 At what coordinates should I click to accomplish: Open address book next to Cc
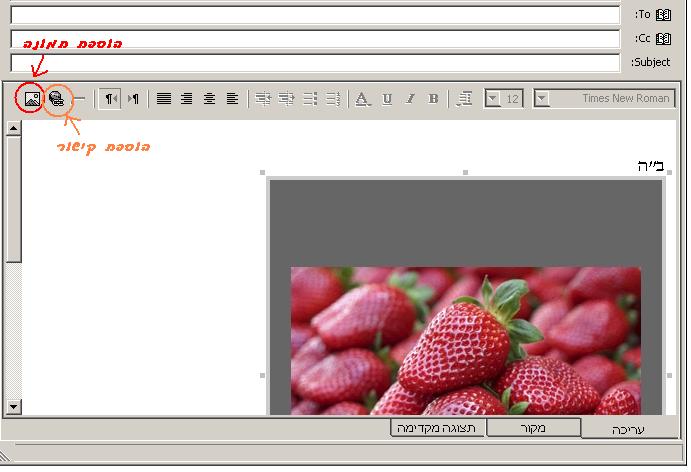[663, 39]
